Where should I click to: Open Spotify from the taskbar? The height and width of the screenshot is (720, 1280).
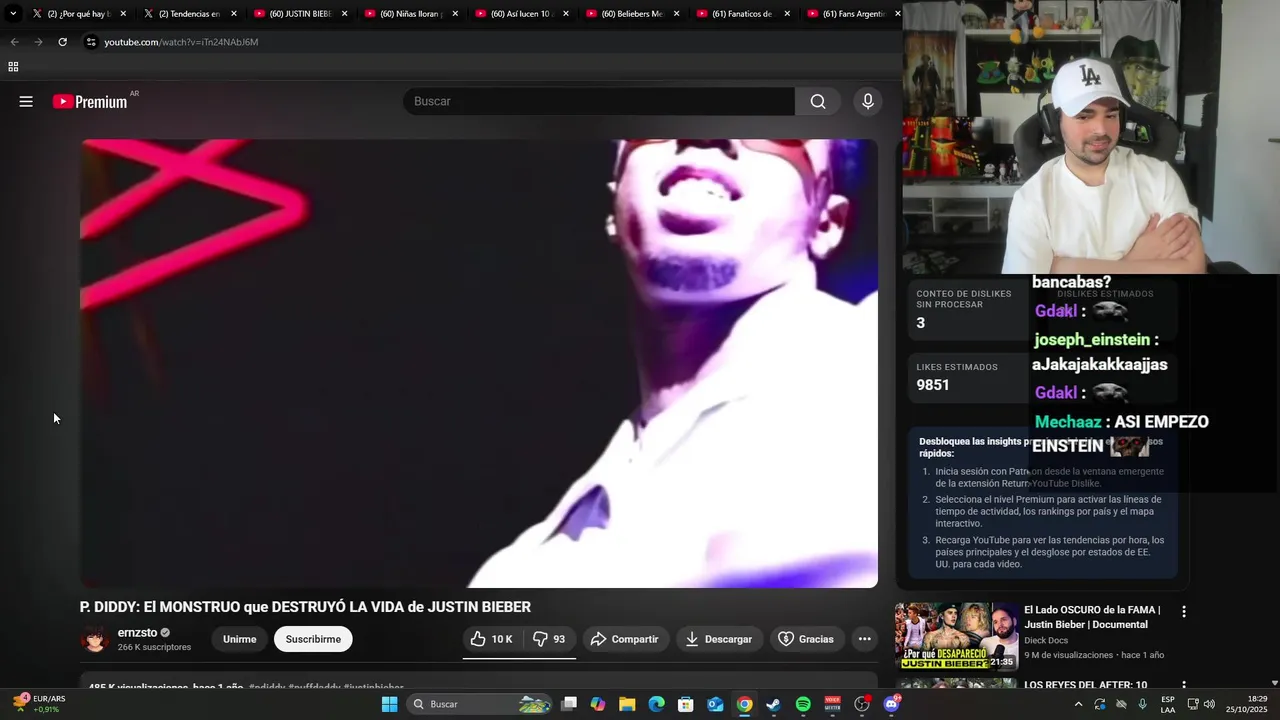click(x=803, y=704)
